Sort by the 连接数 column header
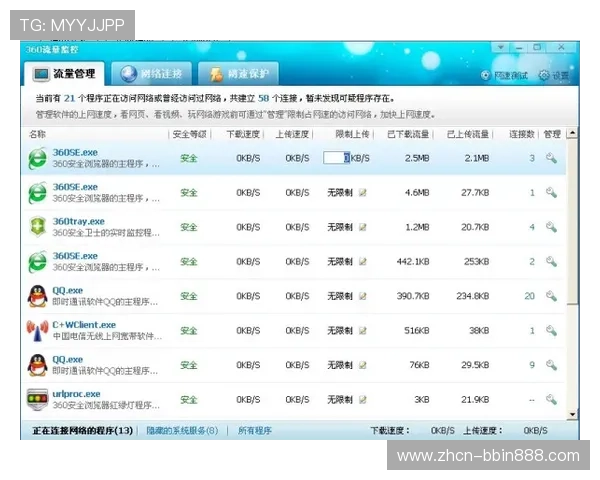The image size is (600, 480). pyautogui.click(x=522, y=134)
